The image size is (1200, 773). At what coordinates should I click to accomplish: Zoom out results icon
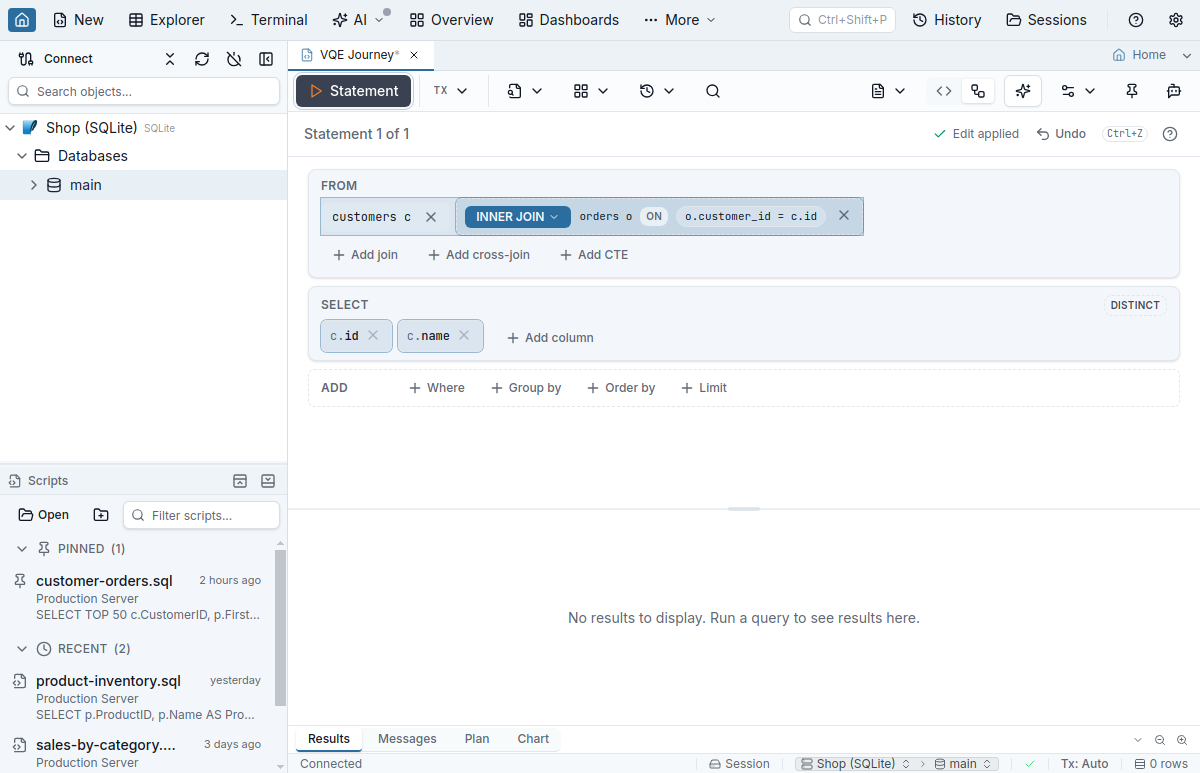point(1160,740)
